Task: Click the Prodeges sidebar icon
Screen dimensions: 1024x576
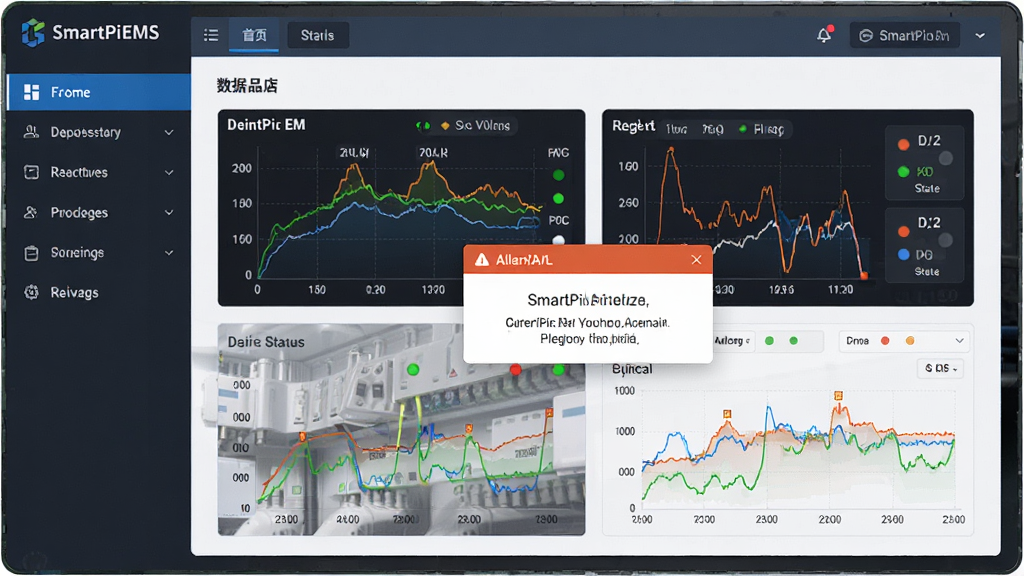Action: click(x=31, y=212)
